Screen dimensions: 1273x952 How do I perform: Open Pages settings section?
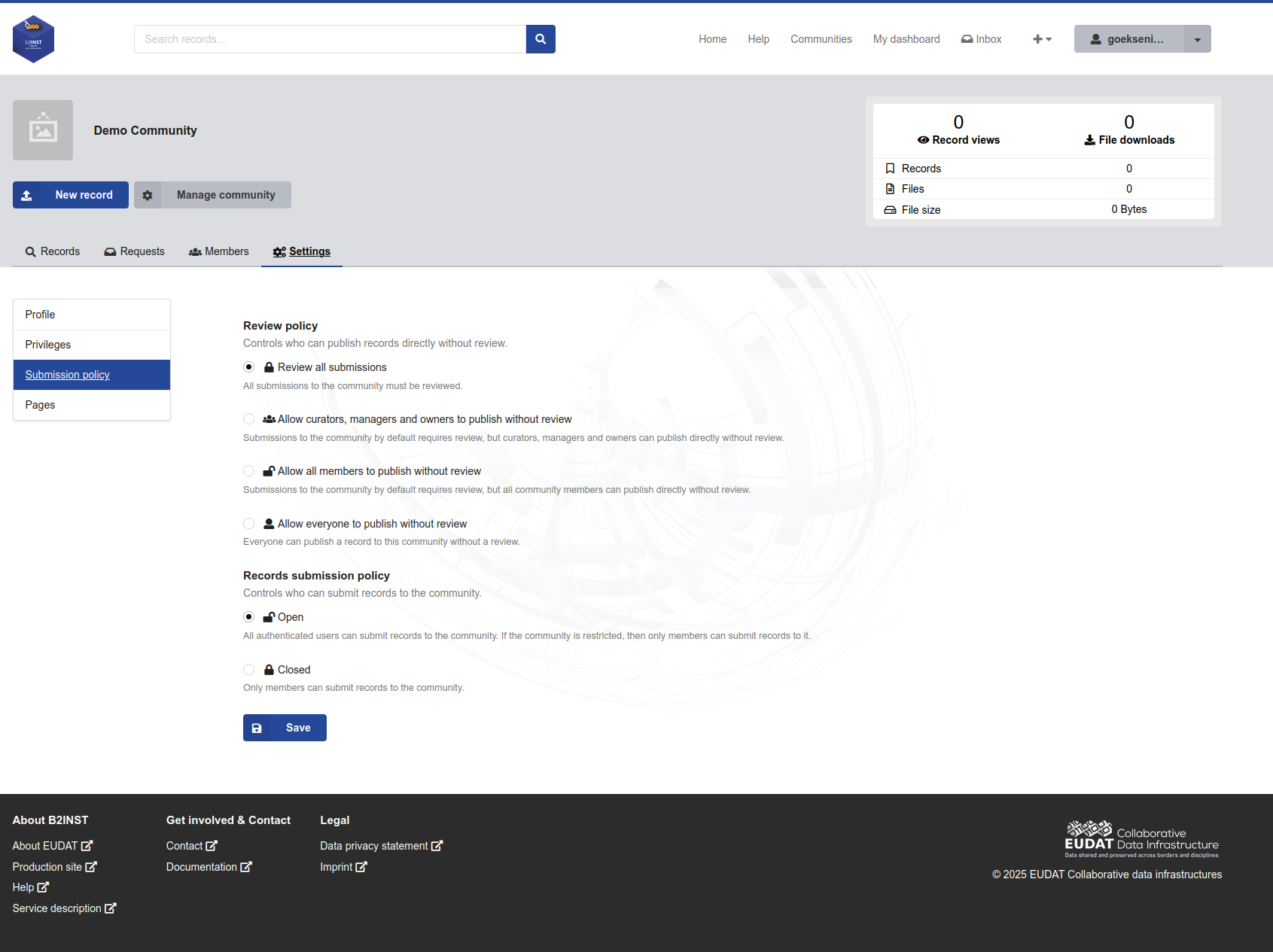click(92, 405)
